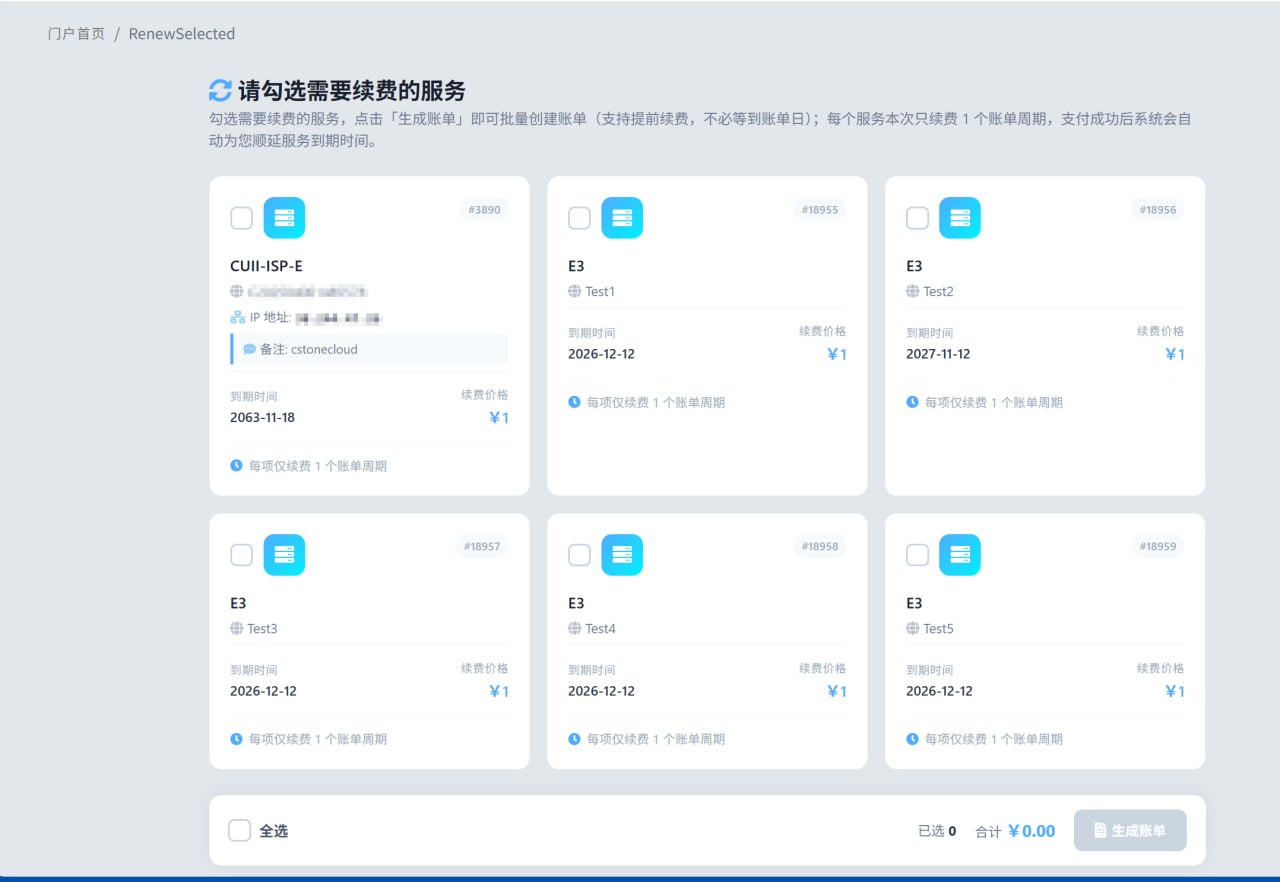Click the total amount ￥0.00
This screenshot has height=882, width=1280.
pyautogui.click(x=1031, y=831)
